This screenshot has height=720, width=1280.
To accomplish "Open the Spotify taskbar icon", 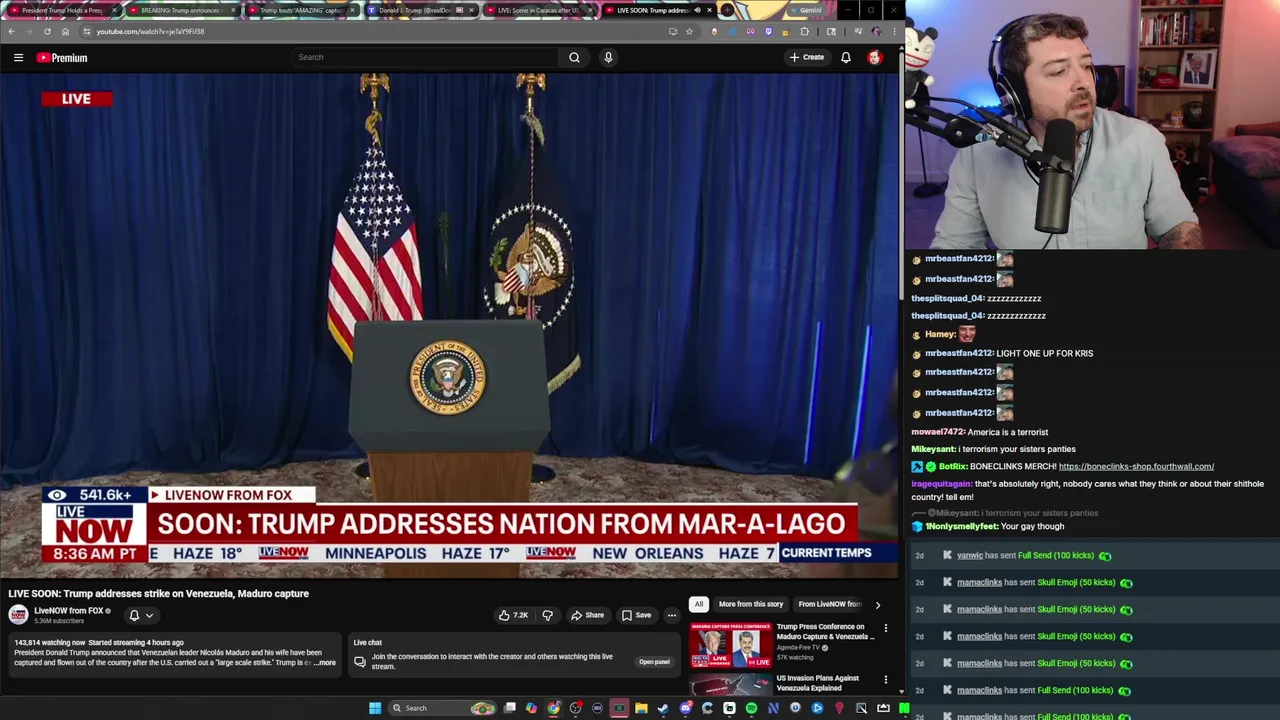I will pos(751,708).
